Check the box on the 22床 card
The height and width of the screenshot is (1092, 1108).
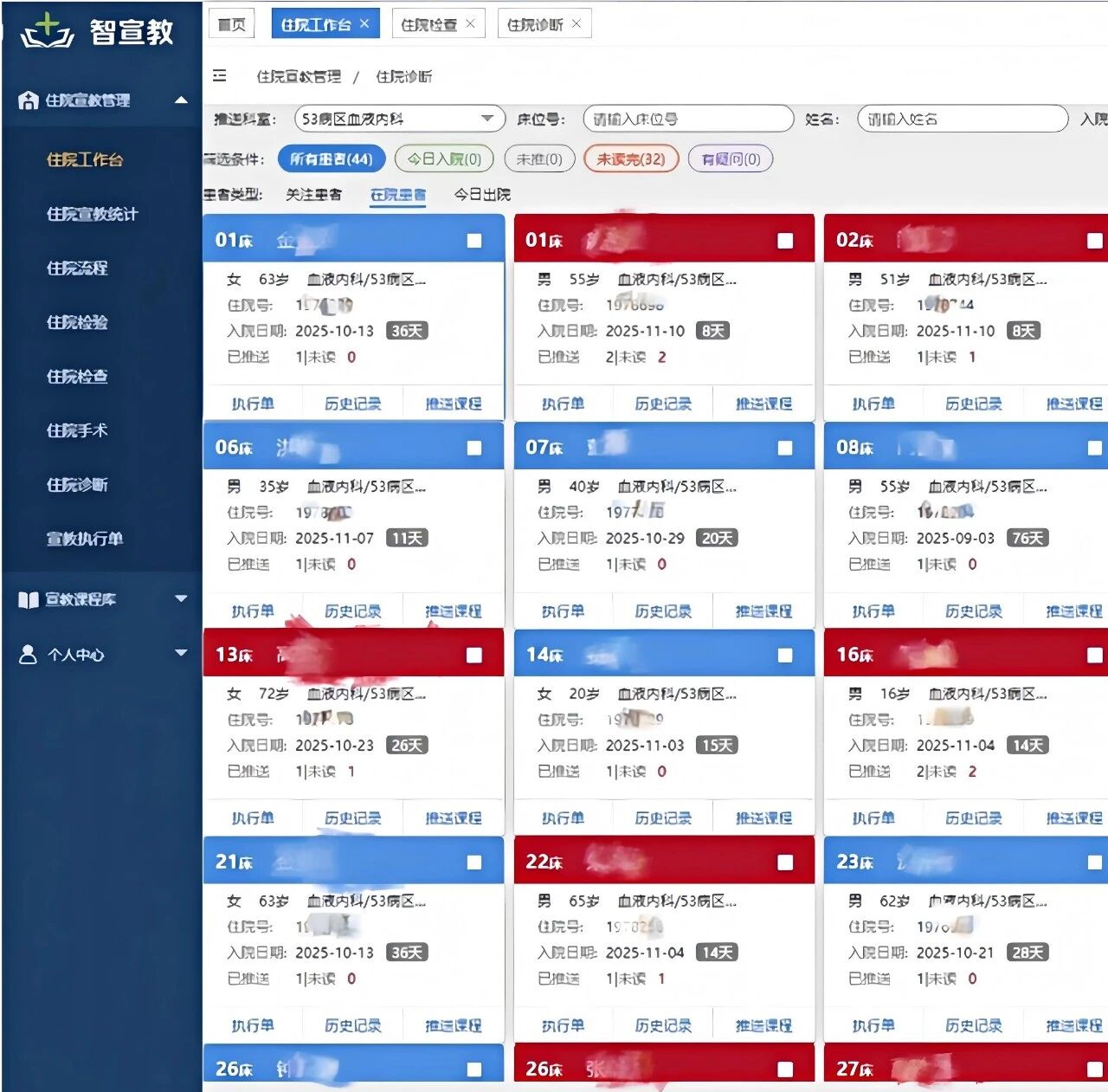[785, 863]
